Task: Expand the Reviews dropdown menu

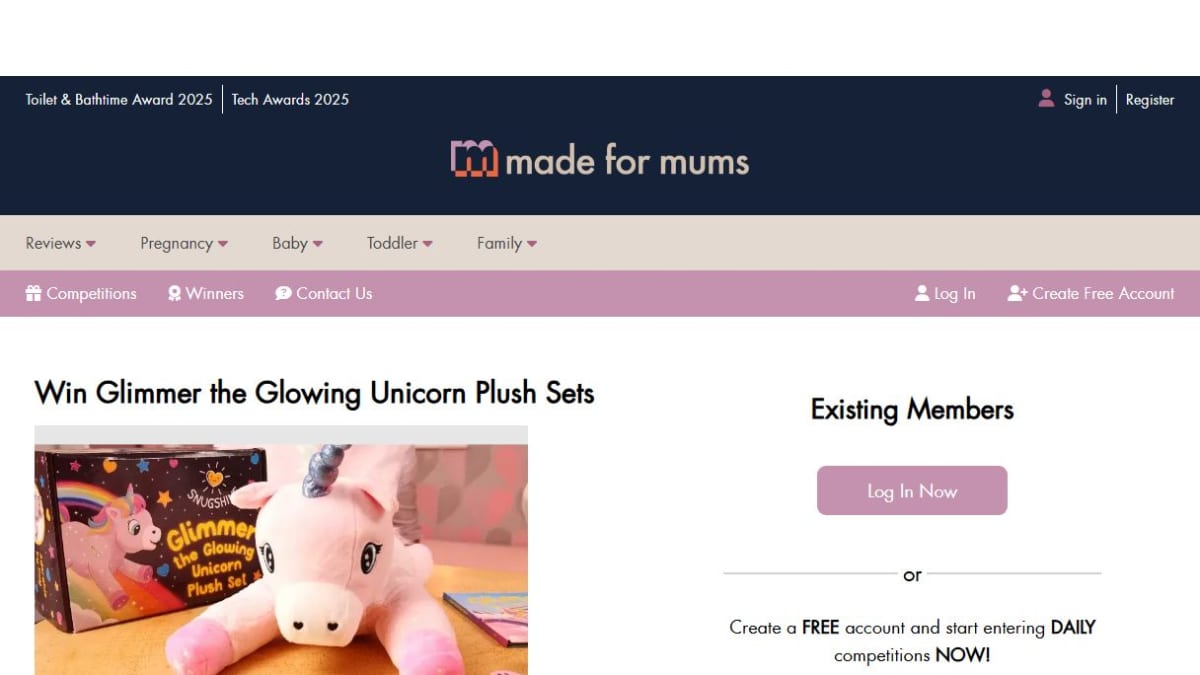Action: point(60,243)
